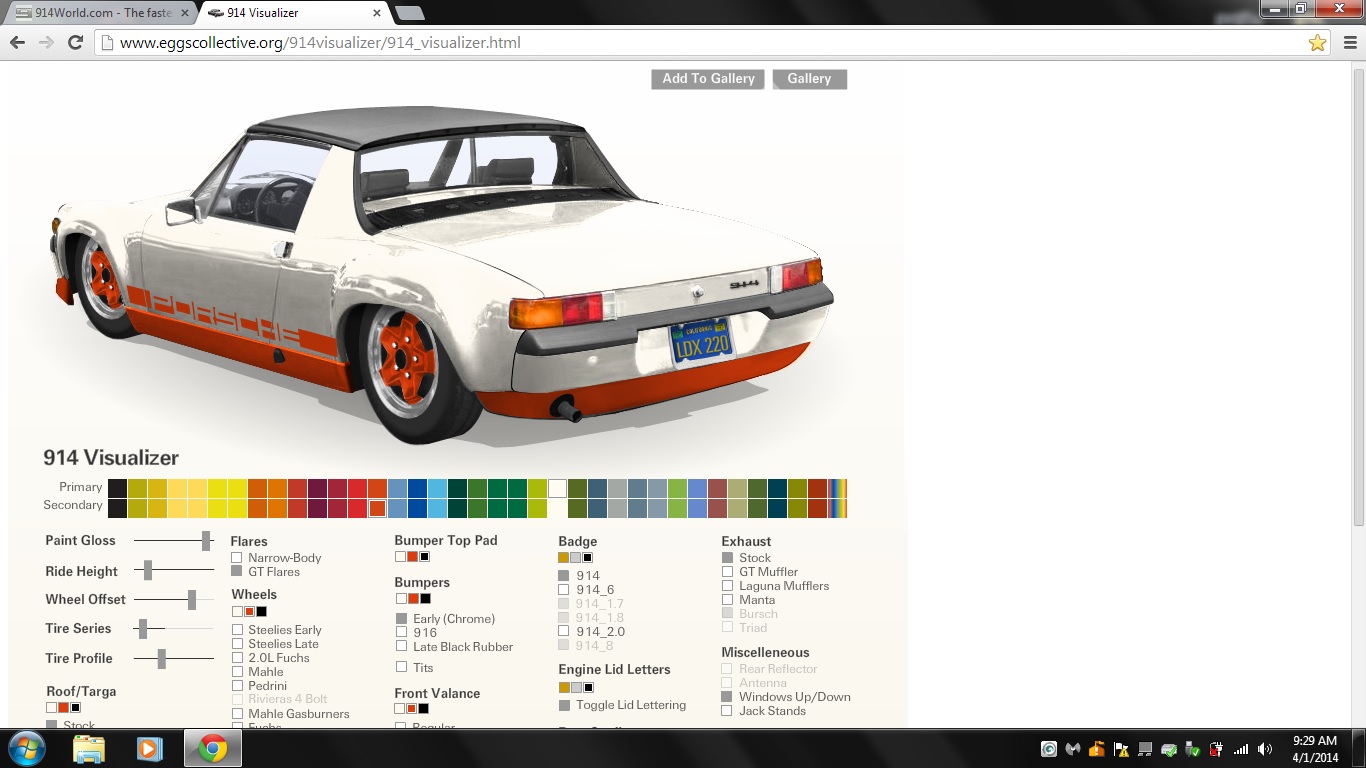This screenshot has height=768, width=1366.
Task: Set wheel color to black swatch
Action: tap(262, 612)
